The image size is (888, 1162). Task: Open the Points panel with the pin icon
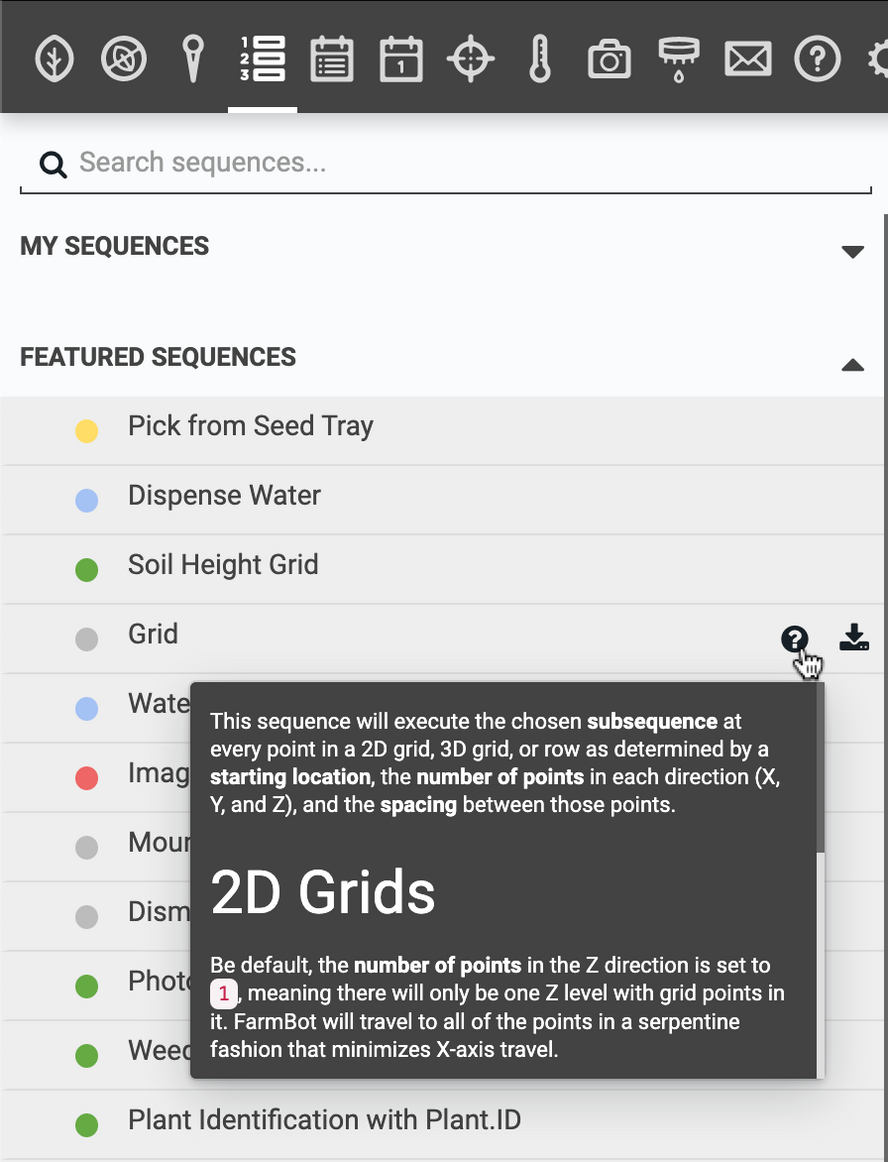pos(192,57)
